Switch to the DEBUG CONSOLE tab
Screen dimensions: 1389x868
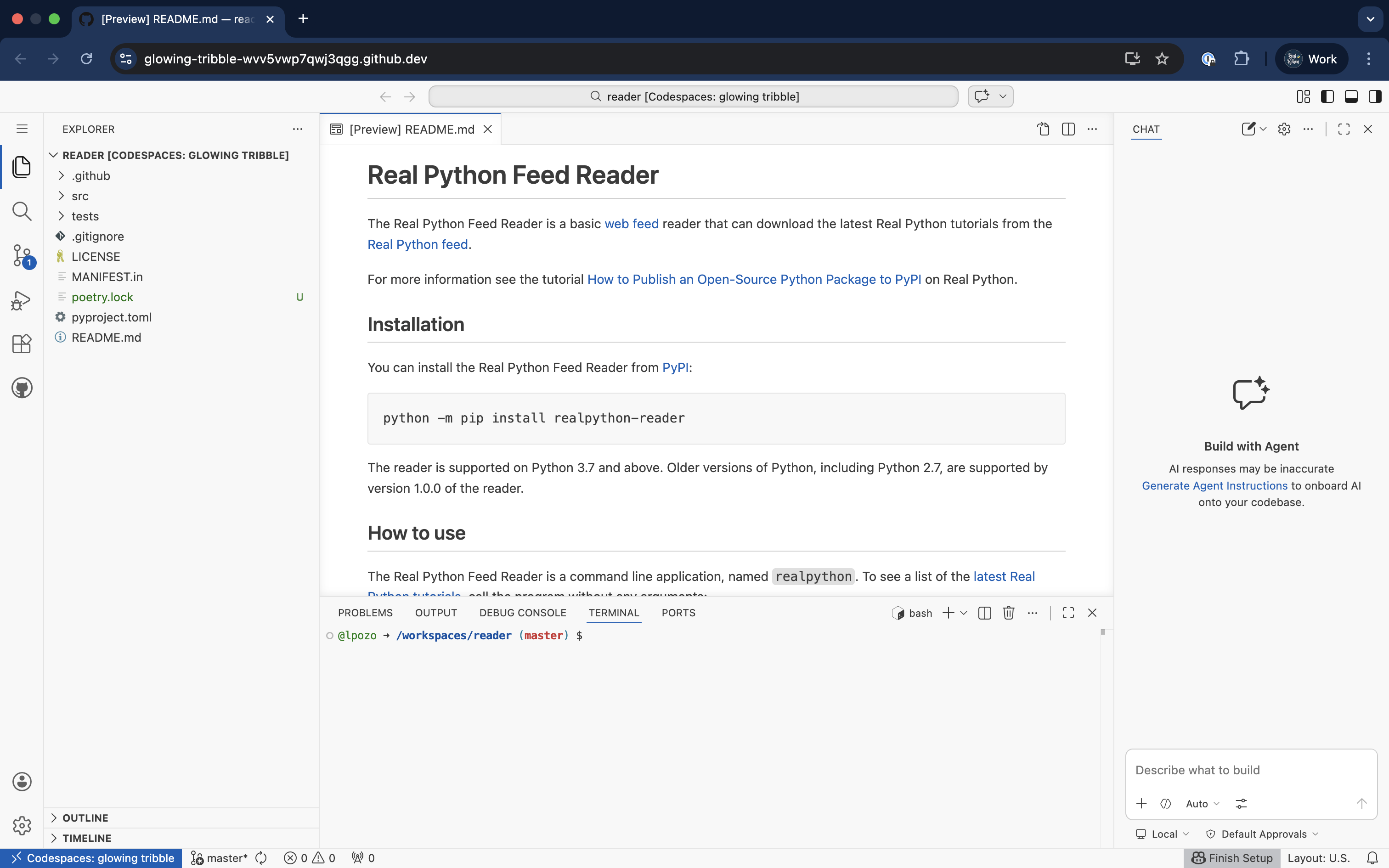pos(522,613)
